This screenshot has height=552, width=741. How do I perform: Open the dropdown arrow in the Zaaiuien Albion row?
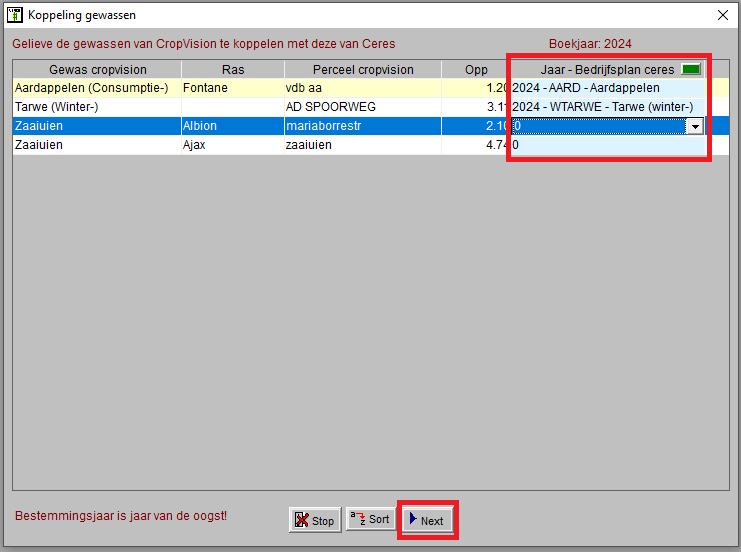(x=695, y=126)
